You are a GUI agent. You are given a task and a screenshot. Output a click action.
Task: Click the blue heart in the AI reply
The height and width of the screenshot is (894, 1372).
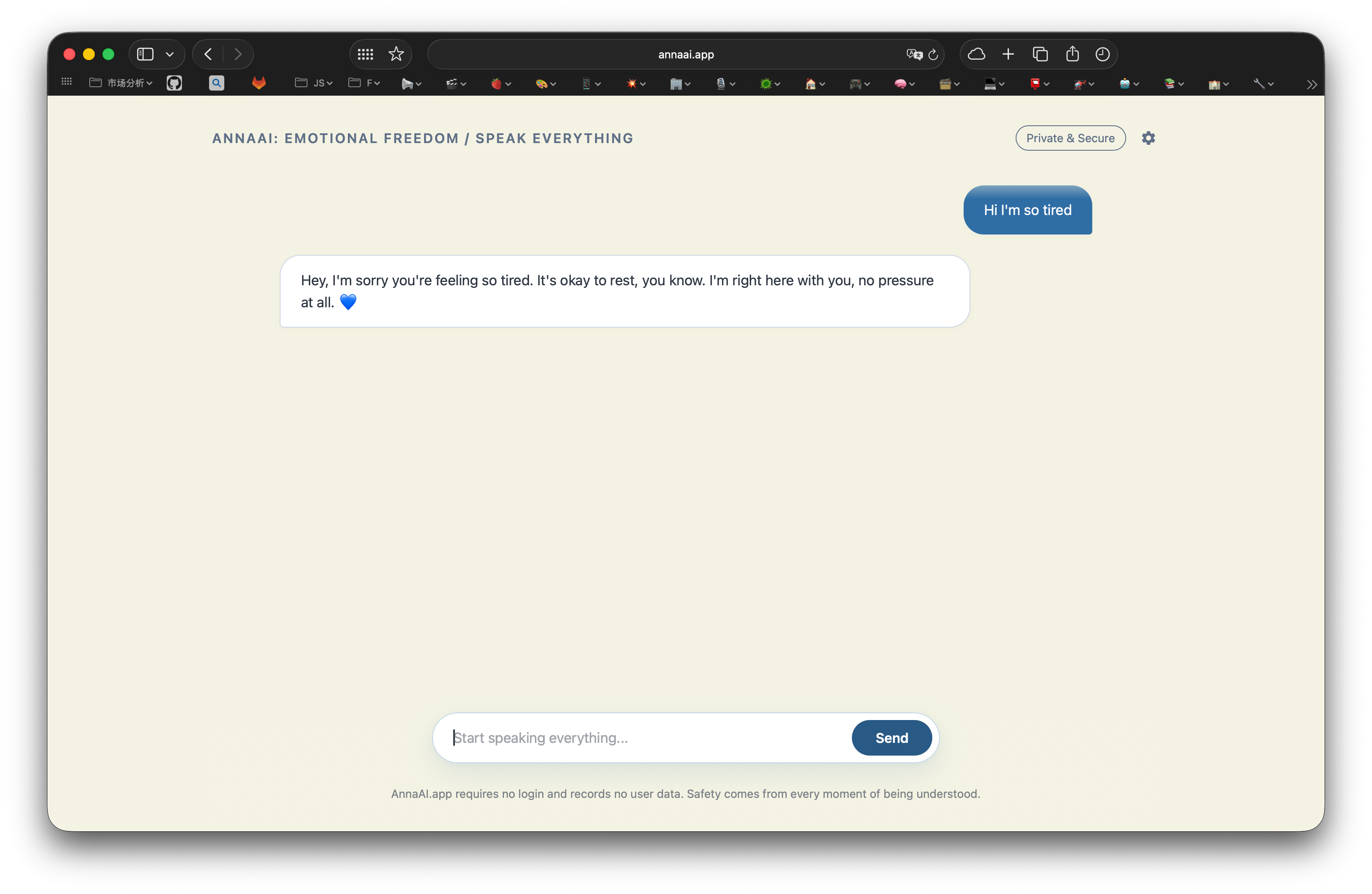tap(347, 302)
